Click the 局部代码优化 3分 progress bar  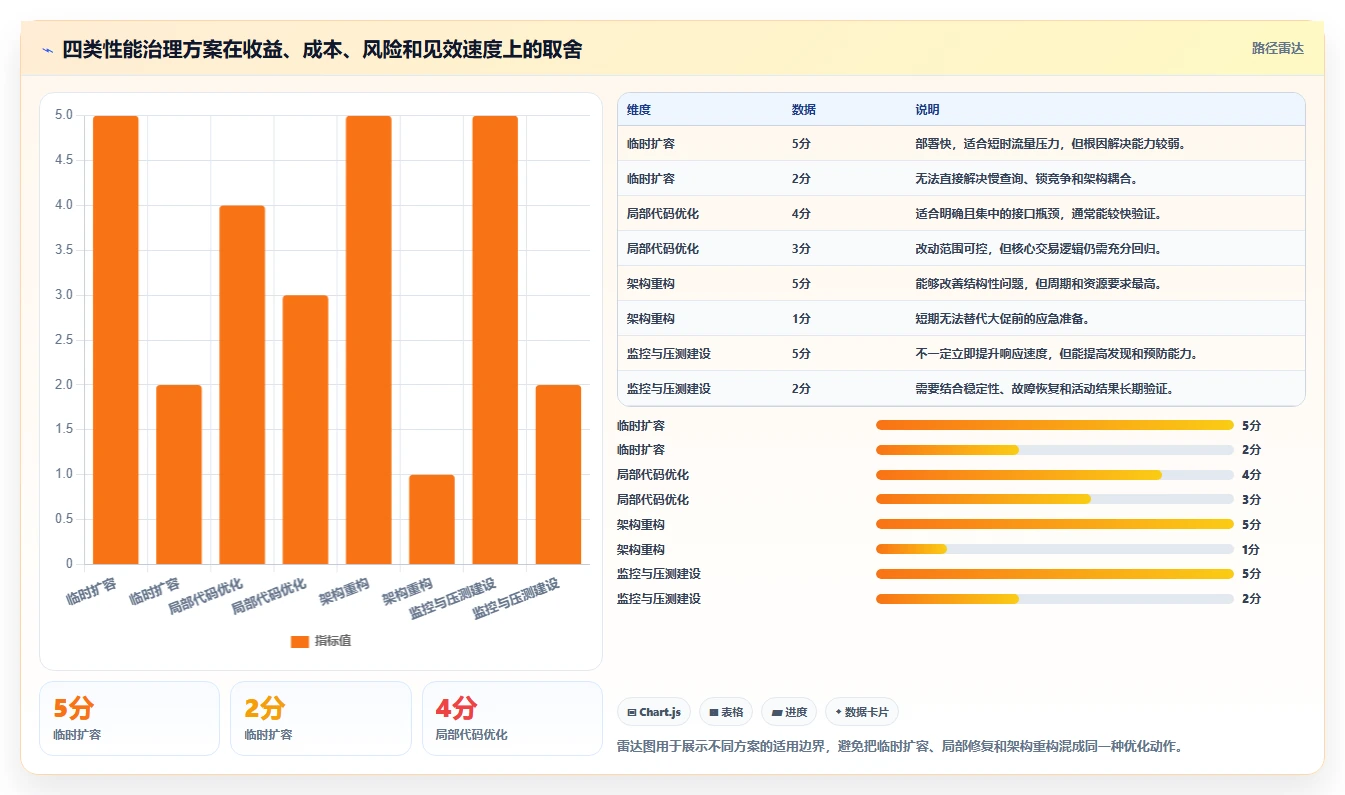pos(1055,500)
